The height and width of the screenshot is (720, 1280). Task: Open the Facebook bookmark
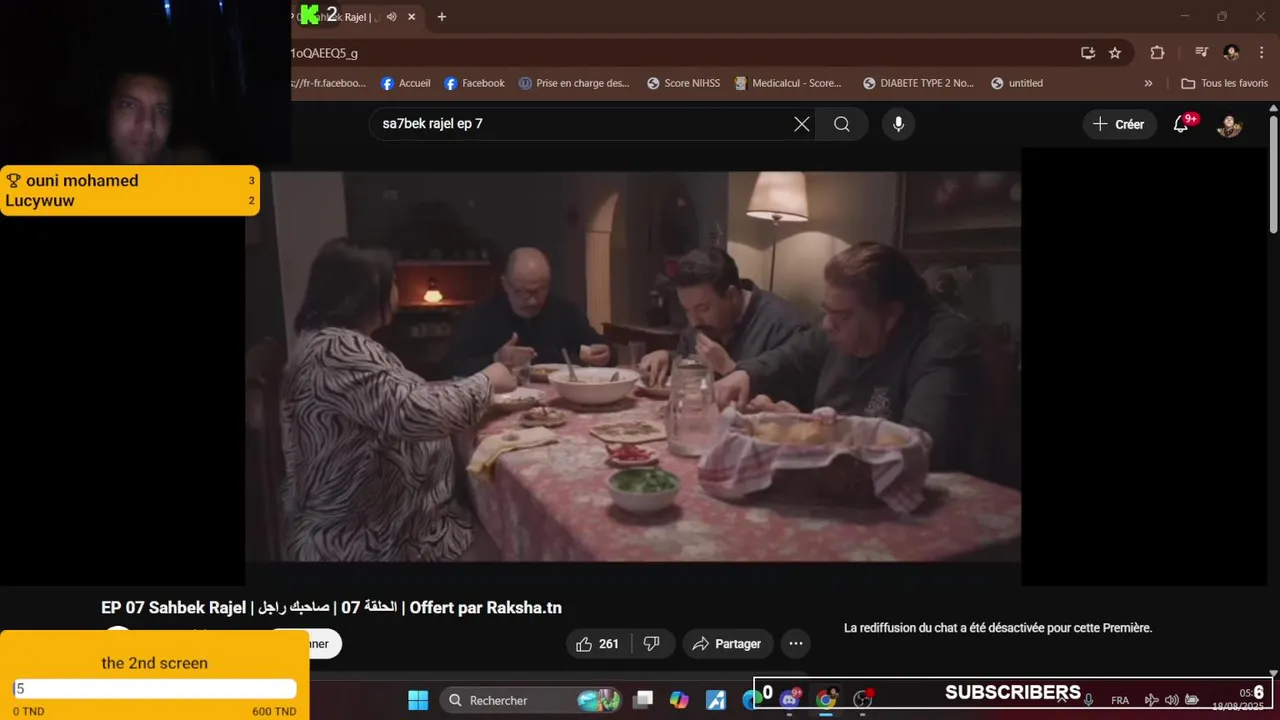click(474, 83)
